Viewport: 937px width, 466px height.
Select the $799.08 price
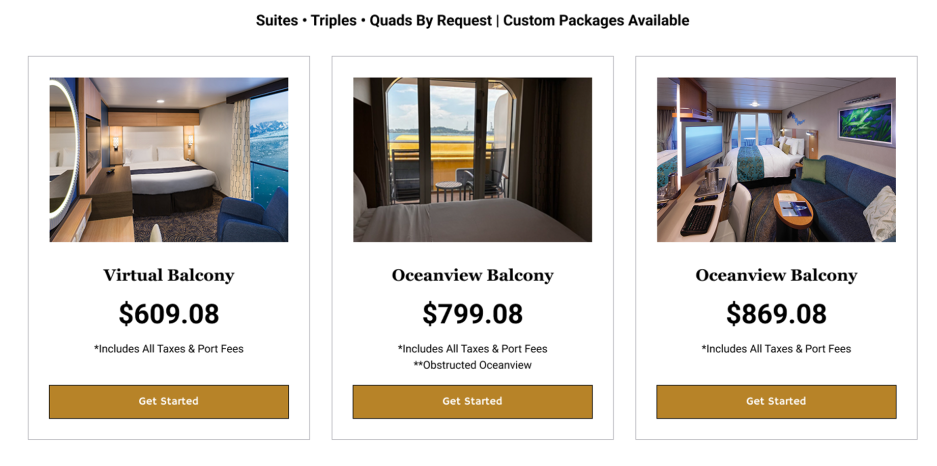(472, 314)
